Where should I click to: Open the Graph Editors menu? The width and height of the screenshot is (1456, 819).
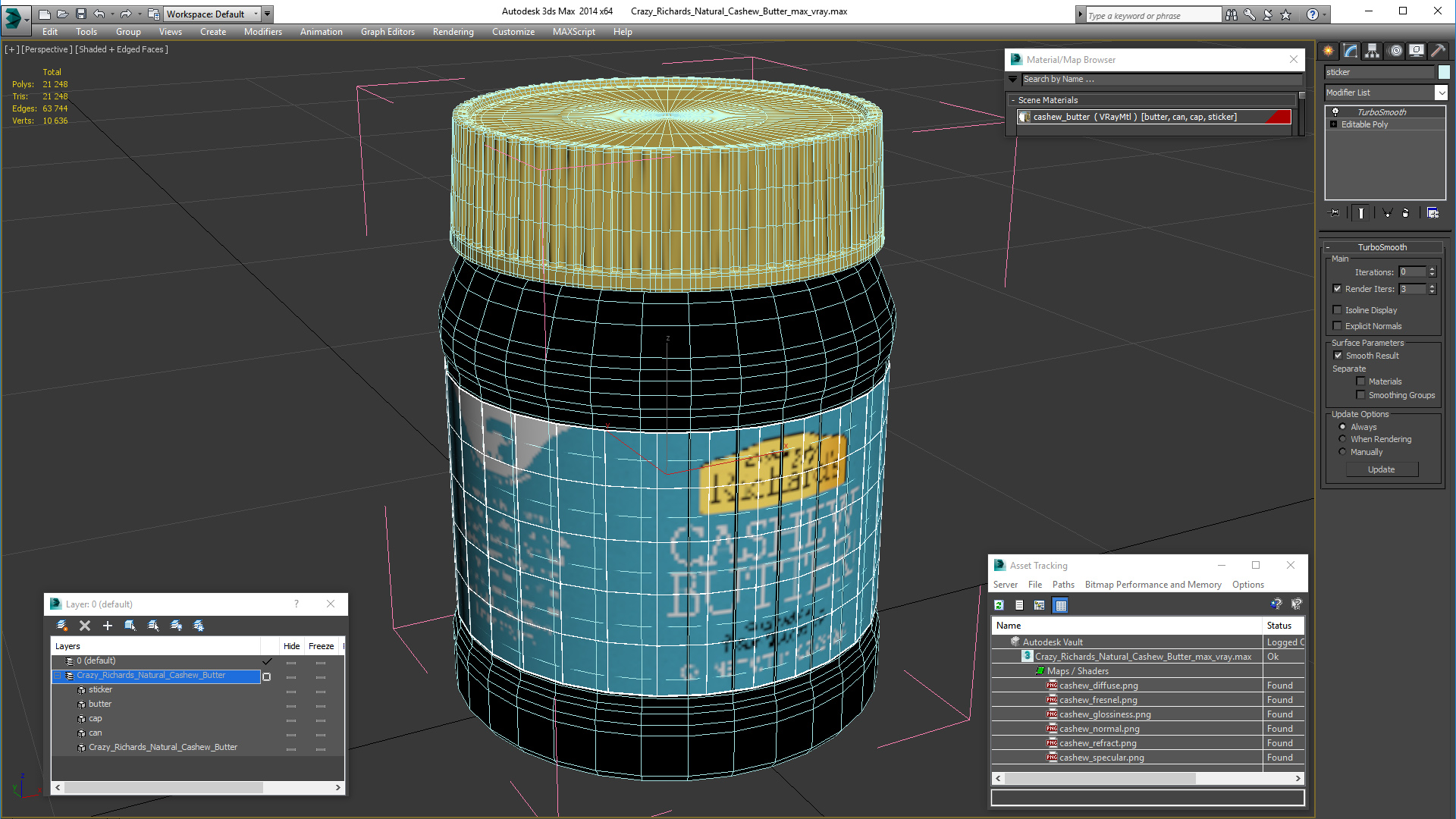click(x=388, y=32)
